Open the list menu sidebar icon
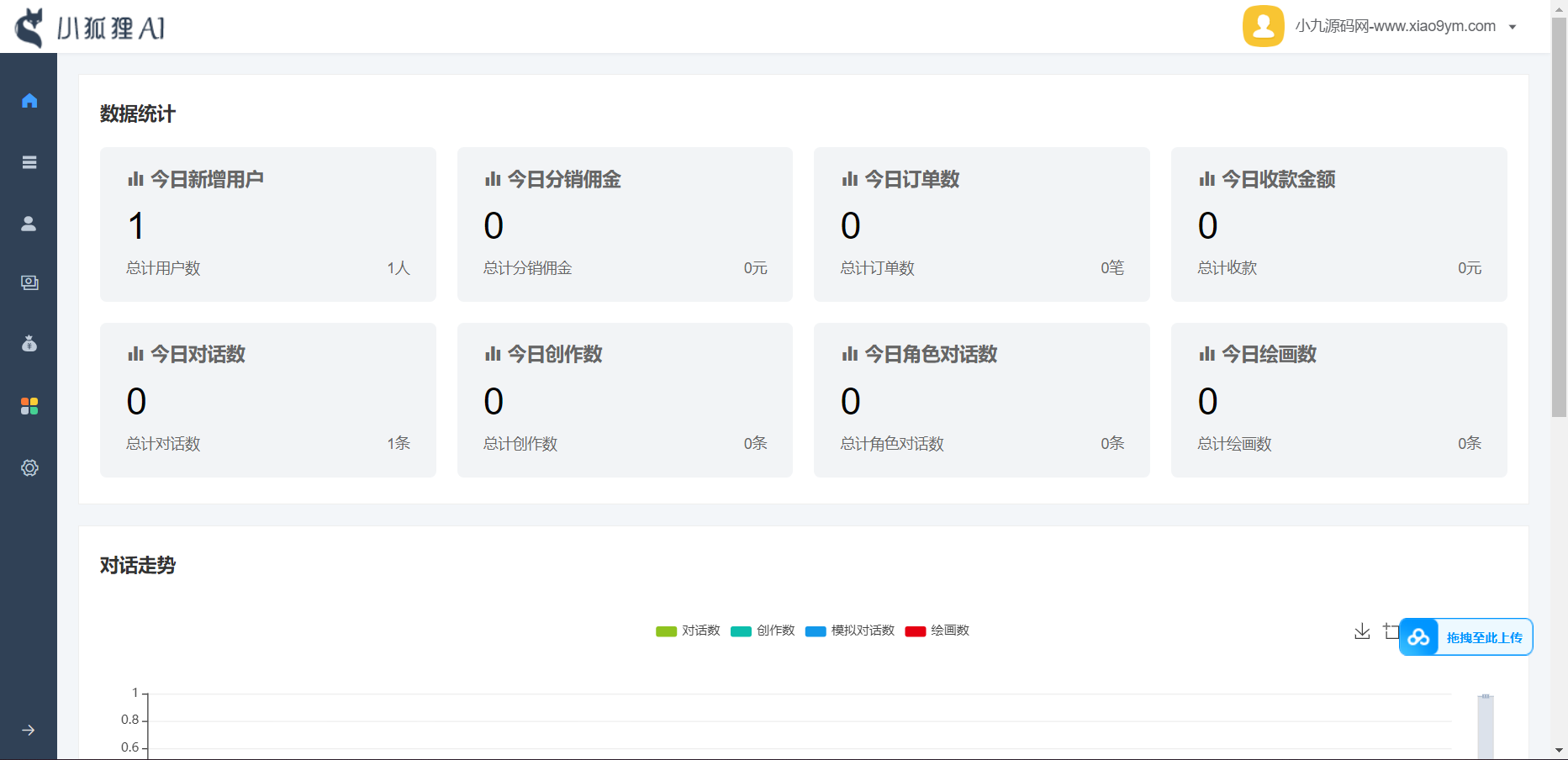The image size is (1568, 760). 29,162
